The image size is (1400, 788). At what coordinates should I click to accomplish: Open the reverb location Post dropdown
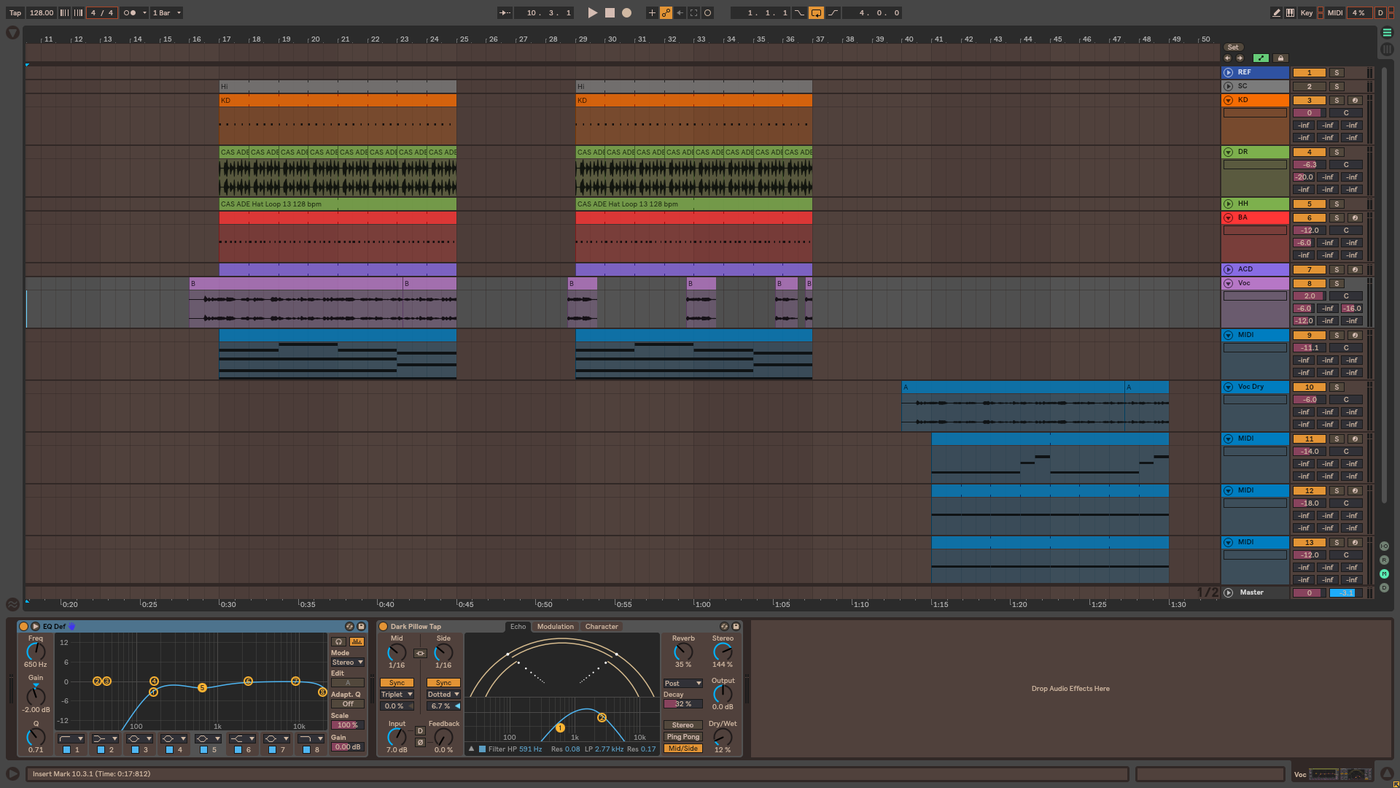click(683, 684)
